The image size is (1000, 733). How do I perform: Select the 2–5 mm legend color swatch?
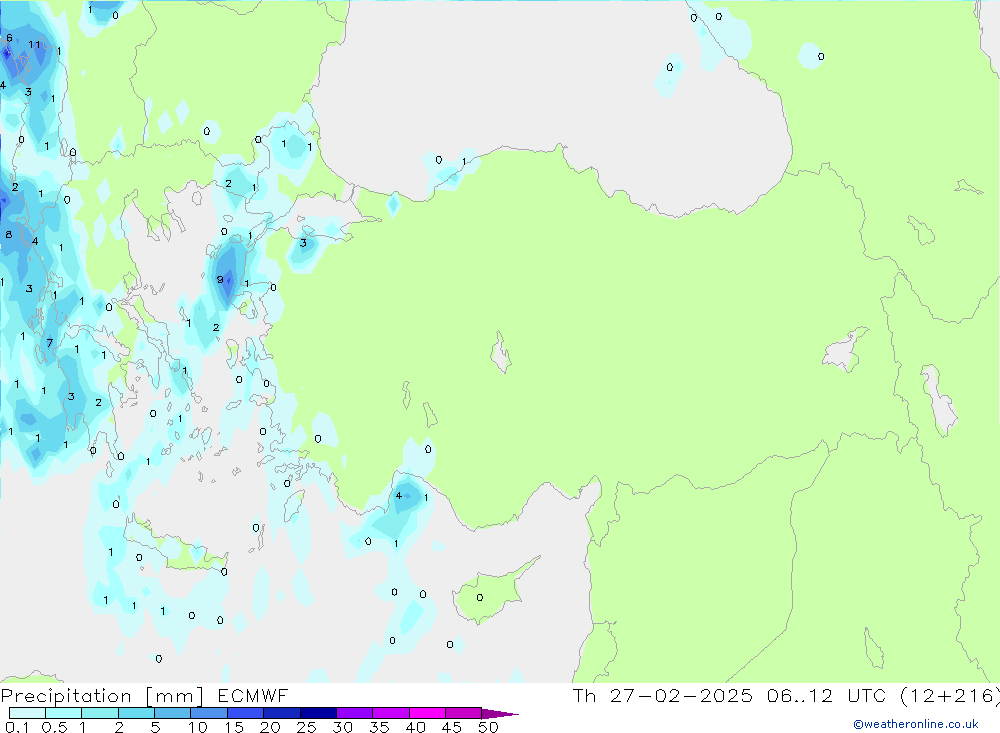(x=136, y=713)
